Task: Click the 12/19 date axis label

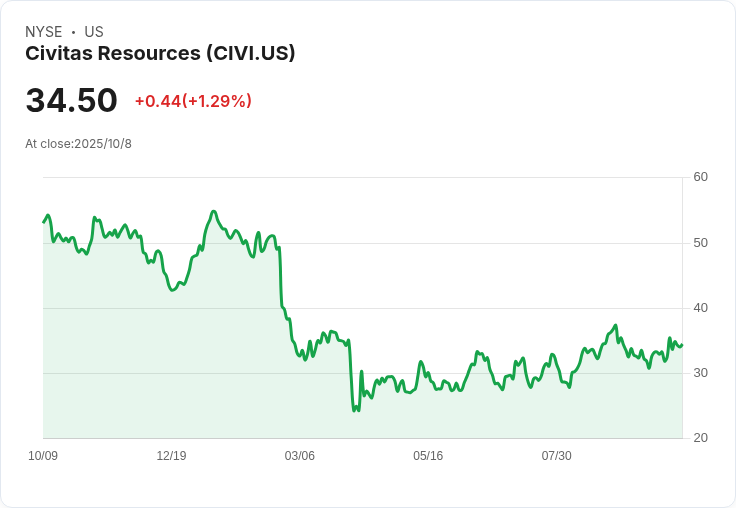Action: (171, 456)
